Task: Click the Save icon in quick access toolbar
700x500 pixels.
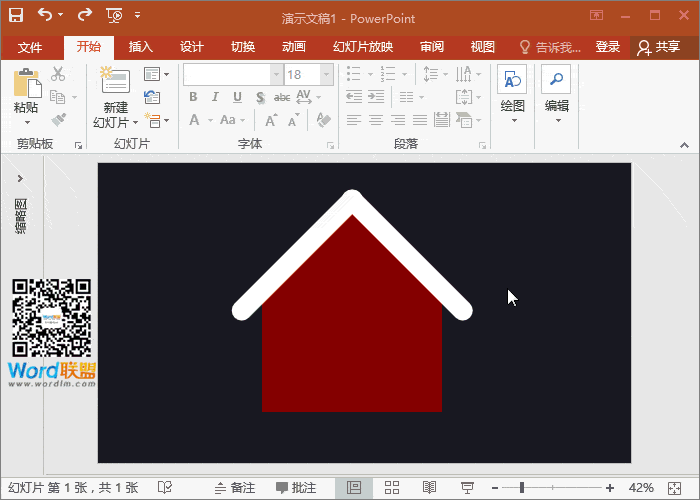Action: tap(16, 15)
